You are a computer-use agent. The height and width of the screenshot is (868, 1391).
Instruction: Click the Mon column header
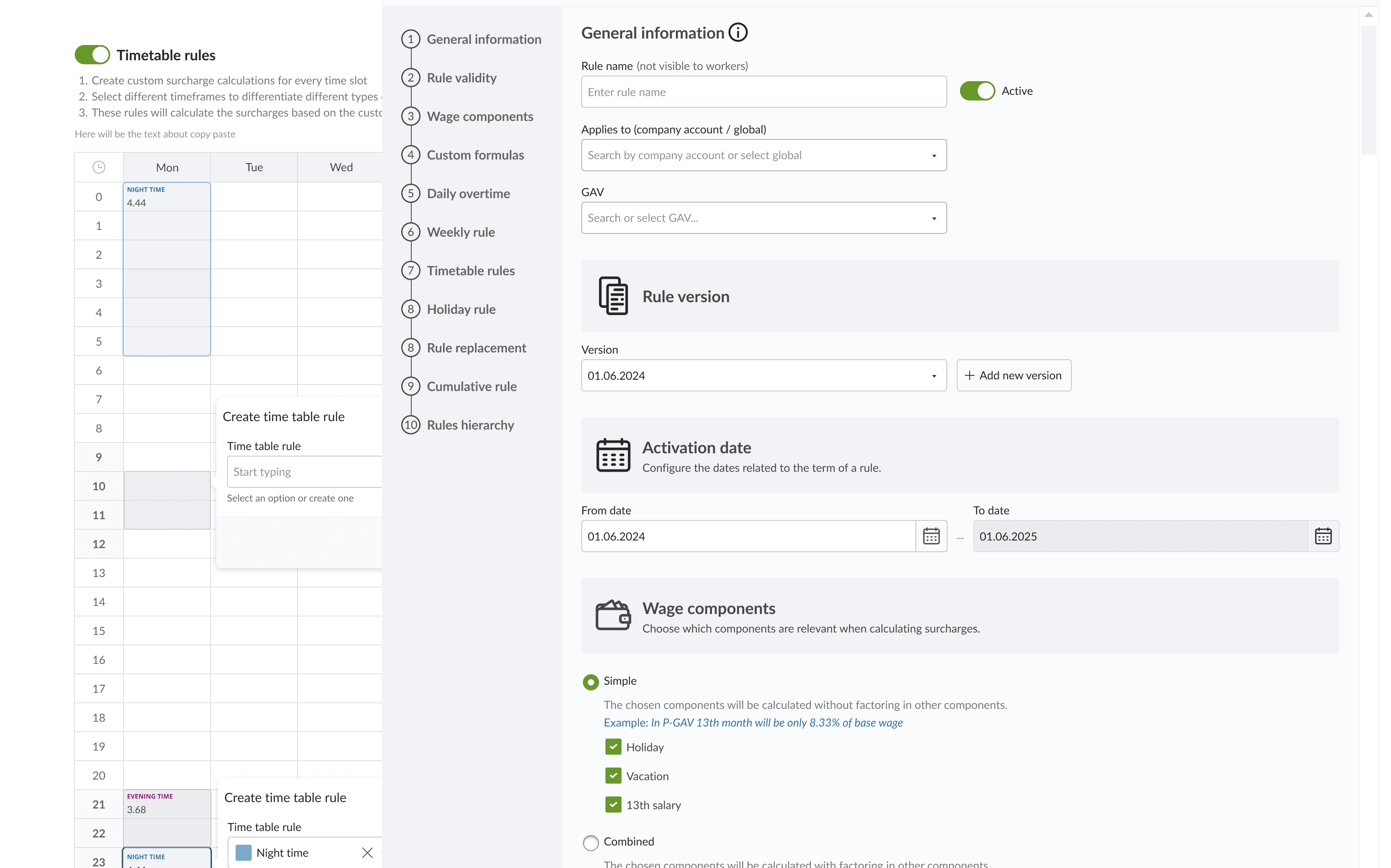(x=167, y=167)
